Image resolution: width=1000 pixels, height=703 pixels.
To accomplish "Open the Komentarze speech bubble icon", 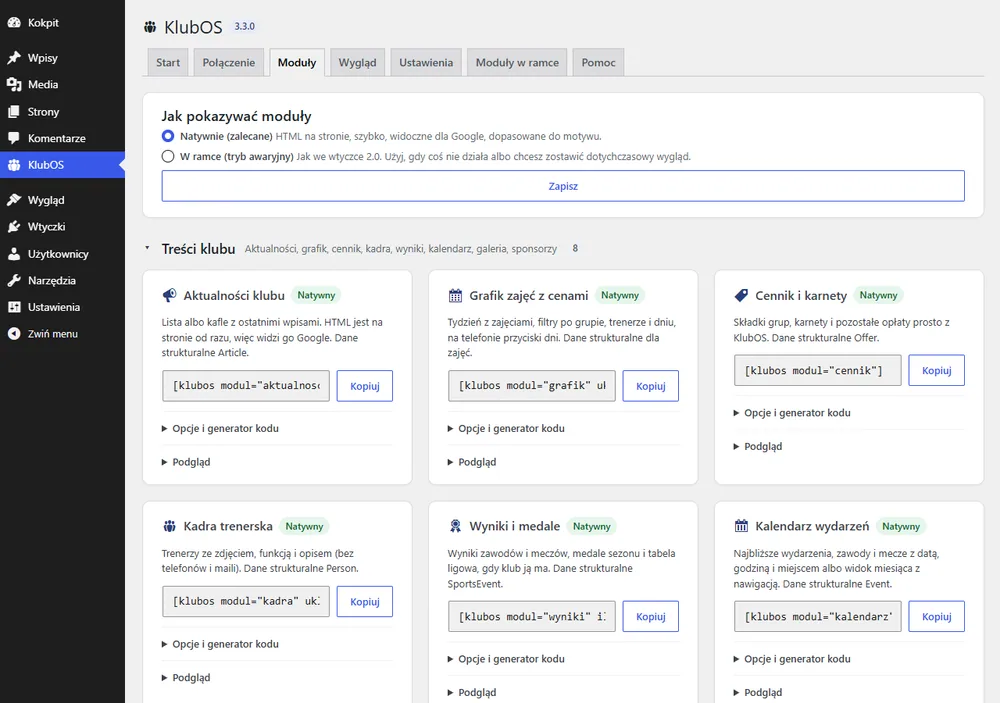I will 14,138.
